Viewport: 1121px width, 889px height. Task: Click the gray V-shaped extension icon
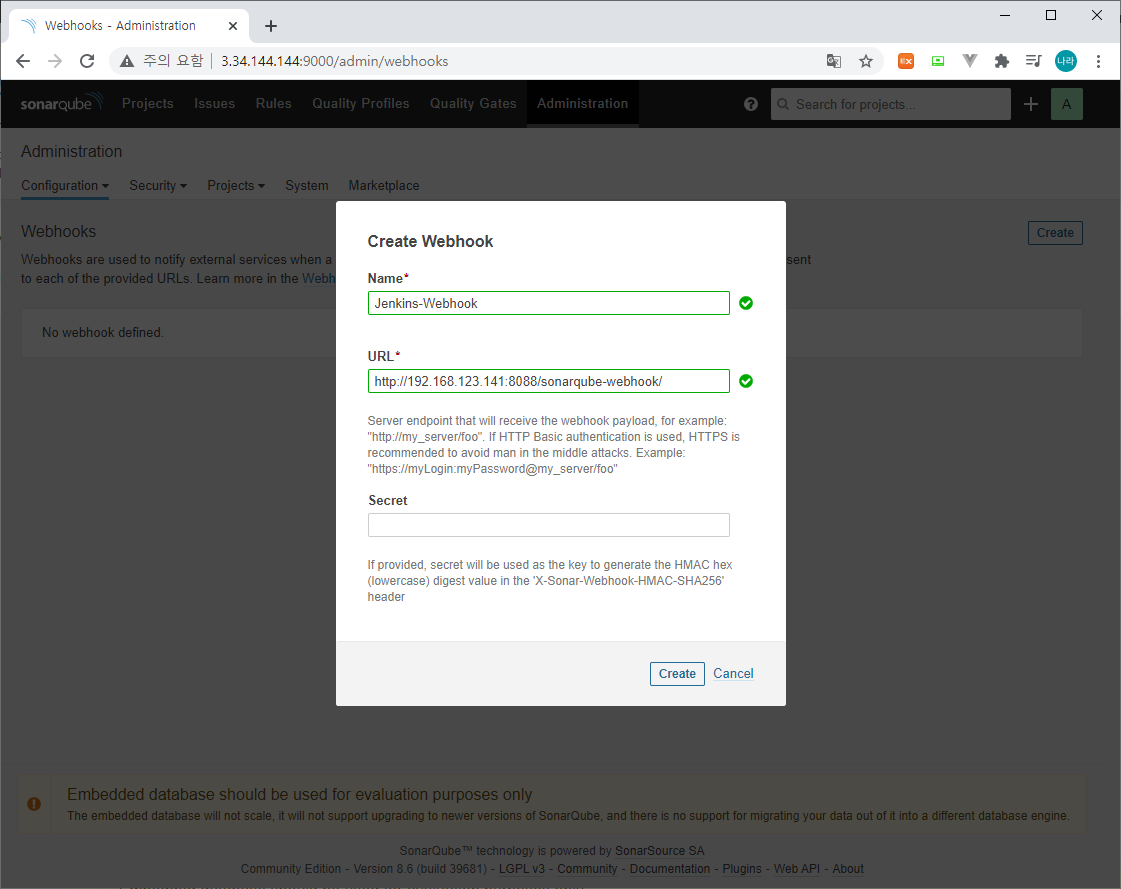click(969, 61)
